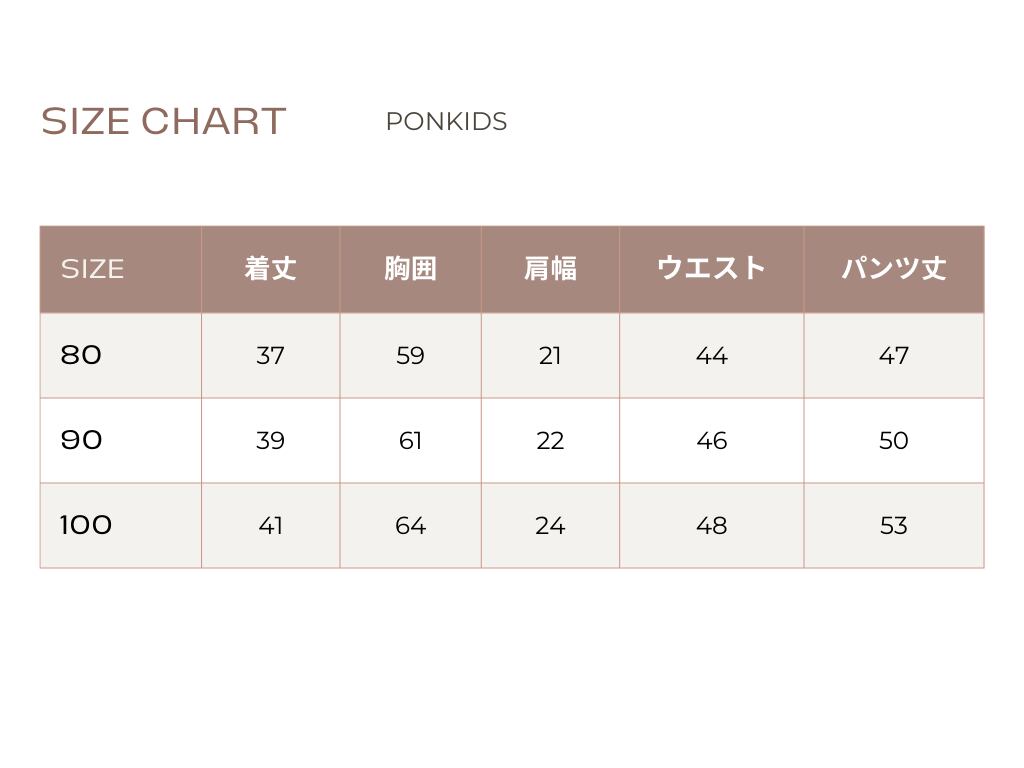Click the パンツ丈 value 53 cell
The height and width of the screenshot is (768, 1024).
tap(893, 526)
